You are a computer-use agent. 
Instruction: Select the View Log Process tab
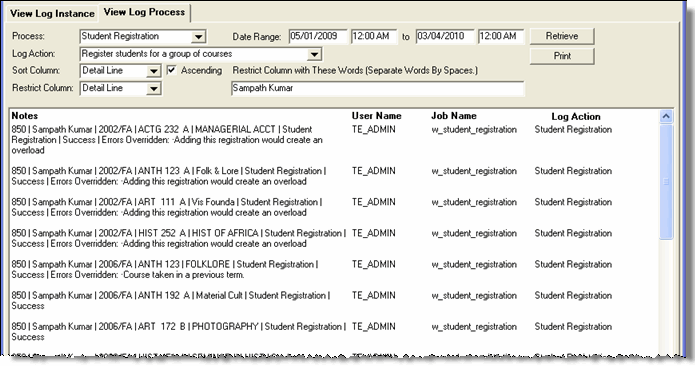(x=144, y=12)
